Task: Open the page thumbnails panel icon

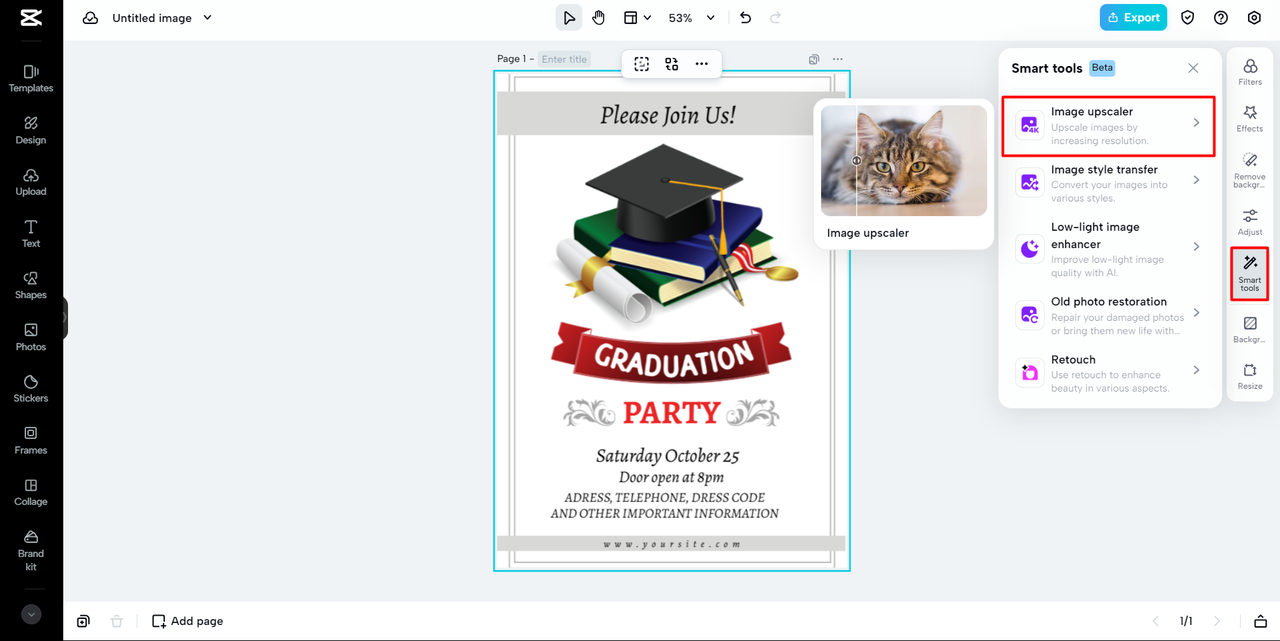Action: 1260,621
